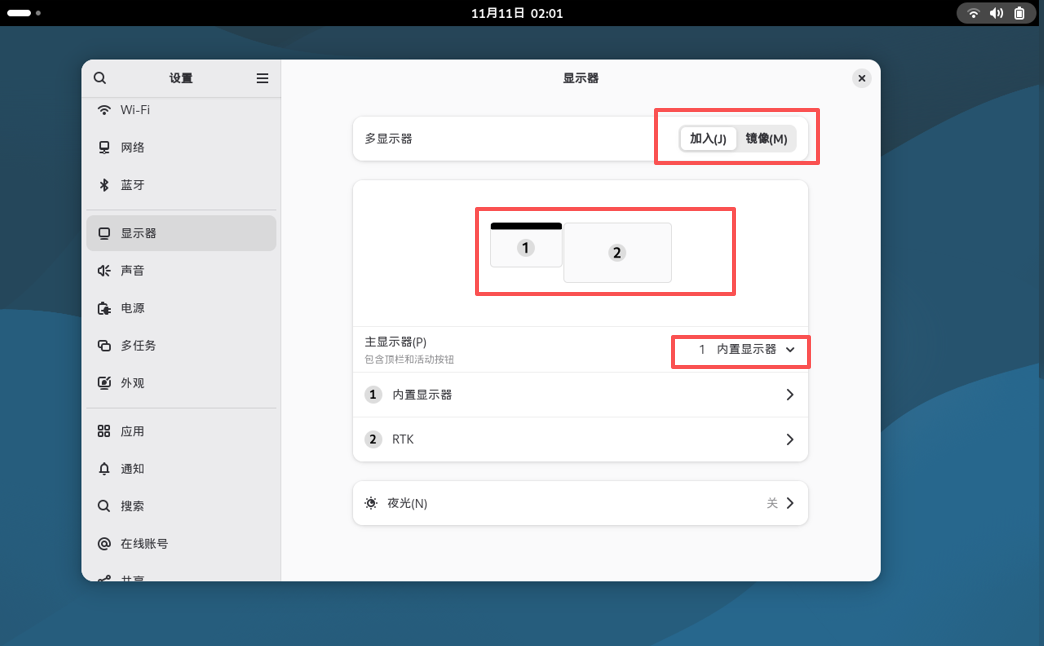Open Night Light (夜光) settings row
1044x646 pixels.
(580, 503)
